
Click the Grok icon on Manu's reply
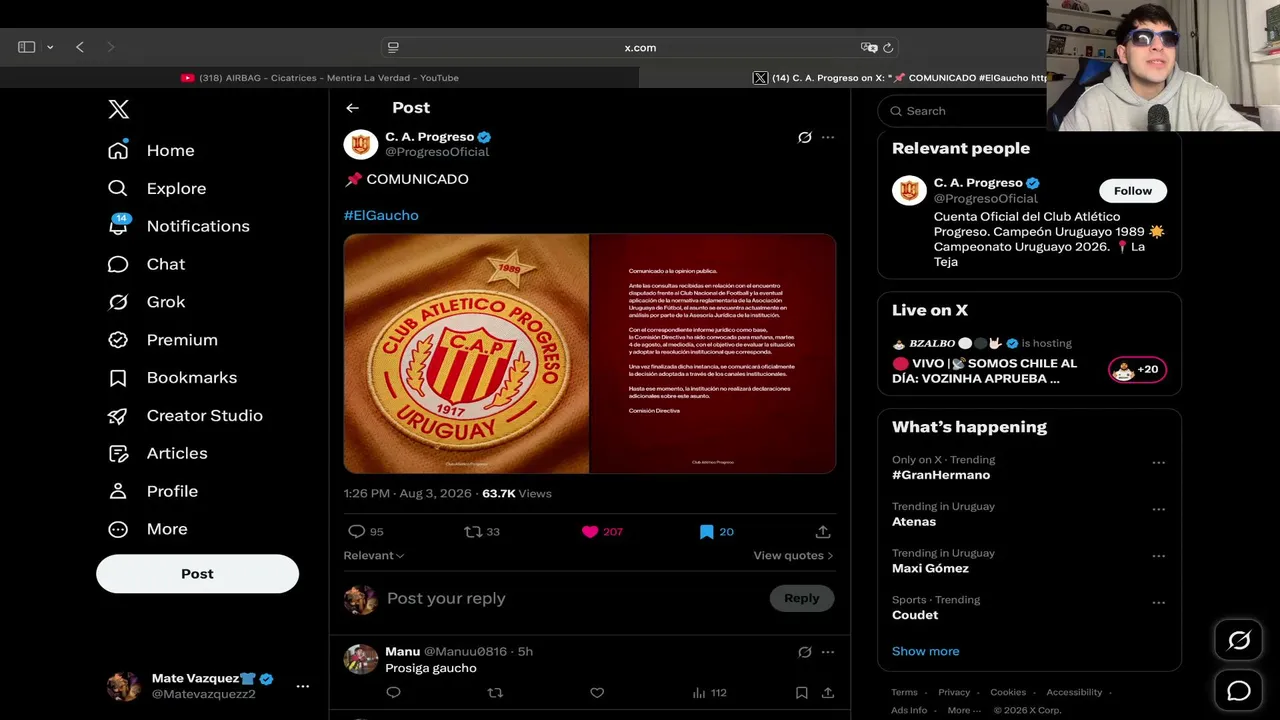[x=804, y=652]
